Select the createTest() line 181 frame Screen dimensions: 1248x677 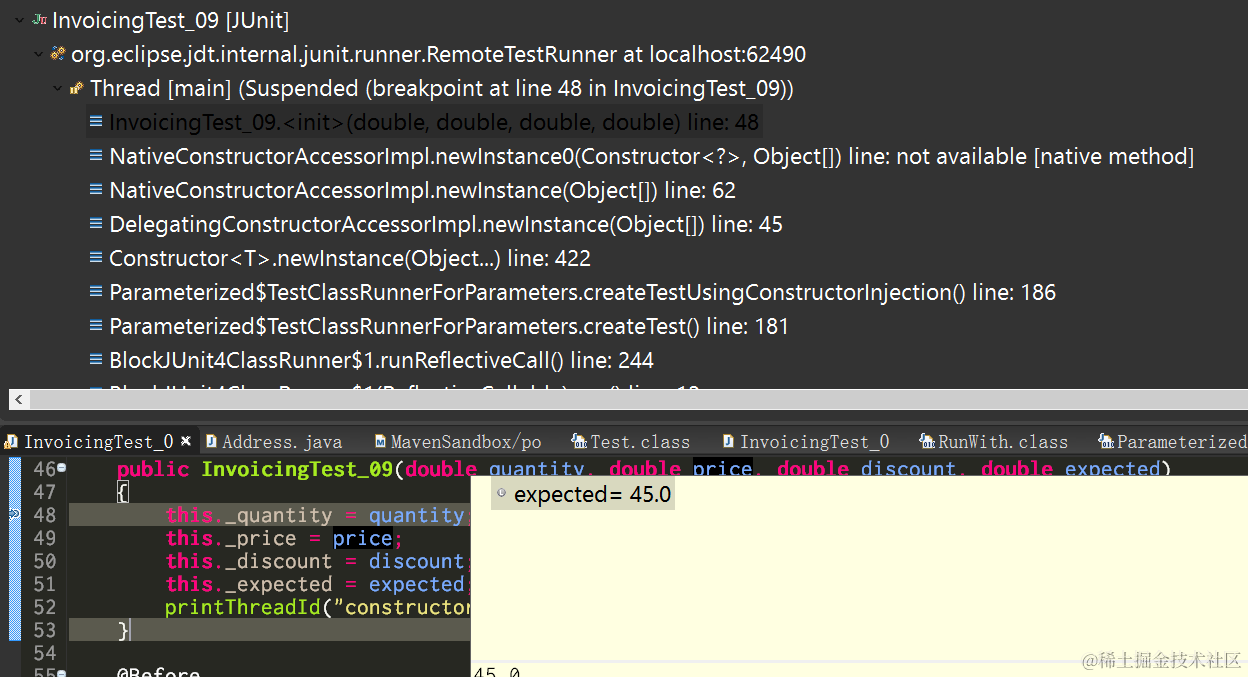(449, 326)
